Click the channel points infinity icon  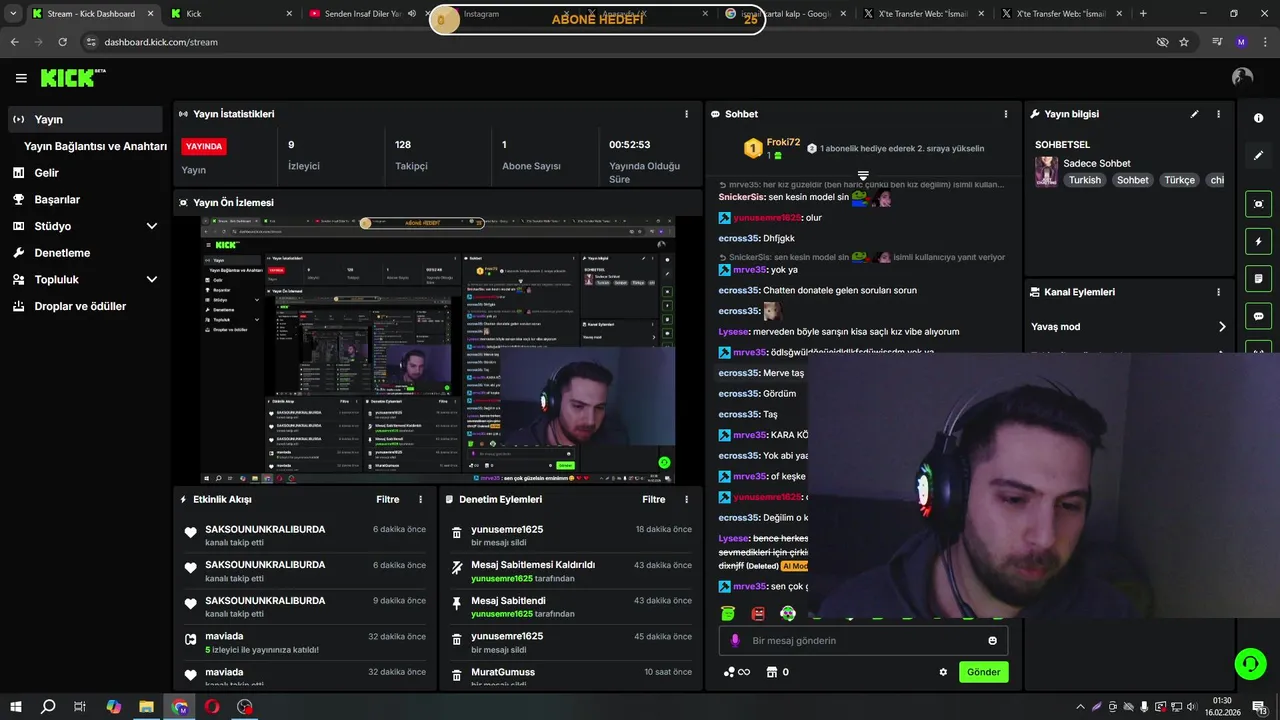coord(736,672)
